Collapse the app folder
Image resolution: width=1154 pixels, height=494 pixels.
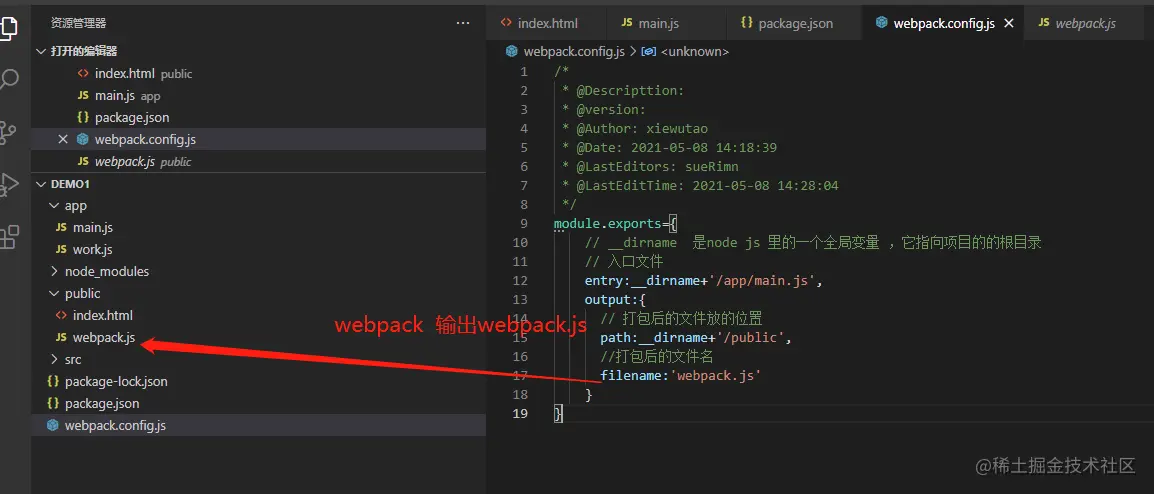point(76,205)
